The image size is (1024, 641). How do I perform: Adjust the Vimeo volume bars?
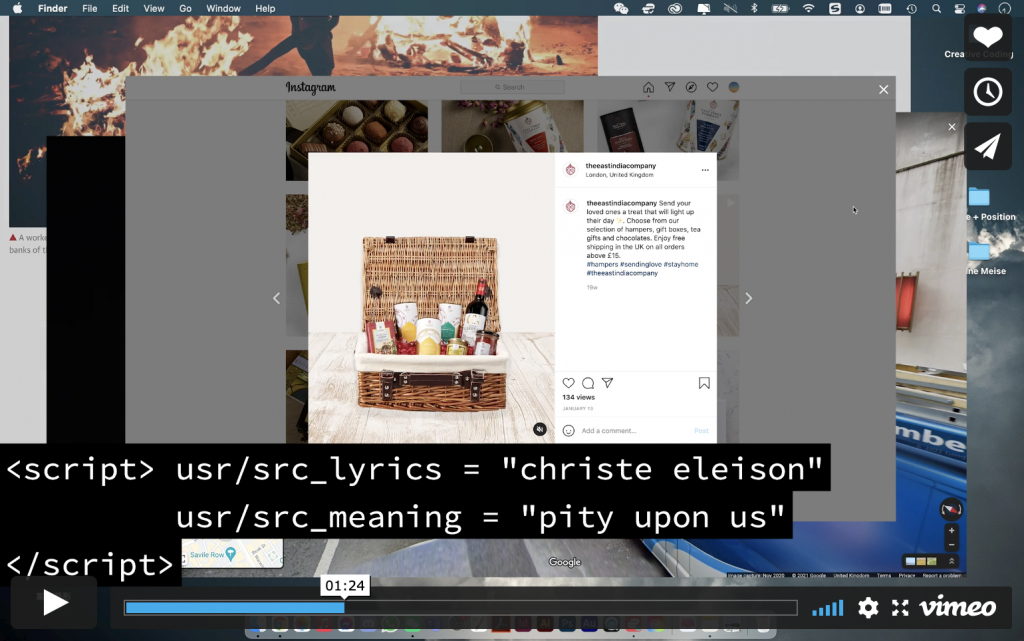pos(827,608)
